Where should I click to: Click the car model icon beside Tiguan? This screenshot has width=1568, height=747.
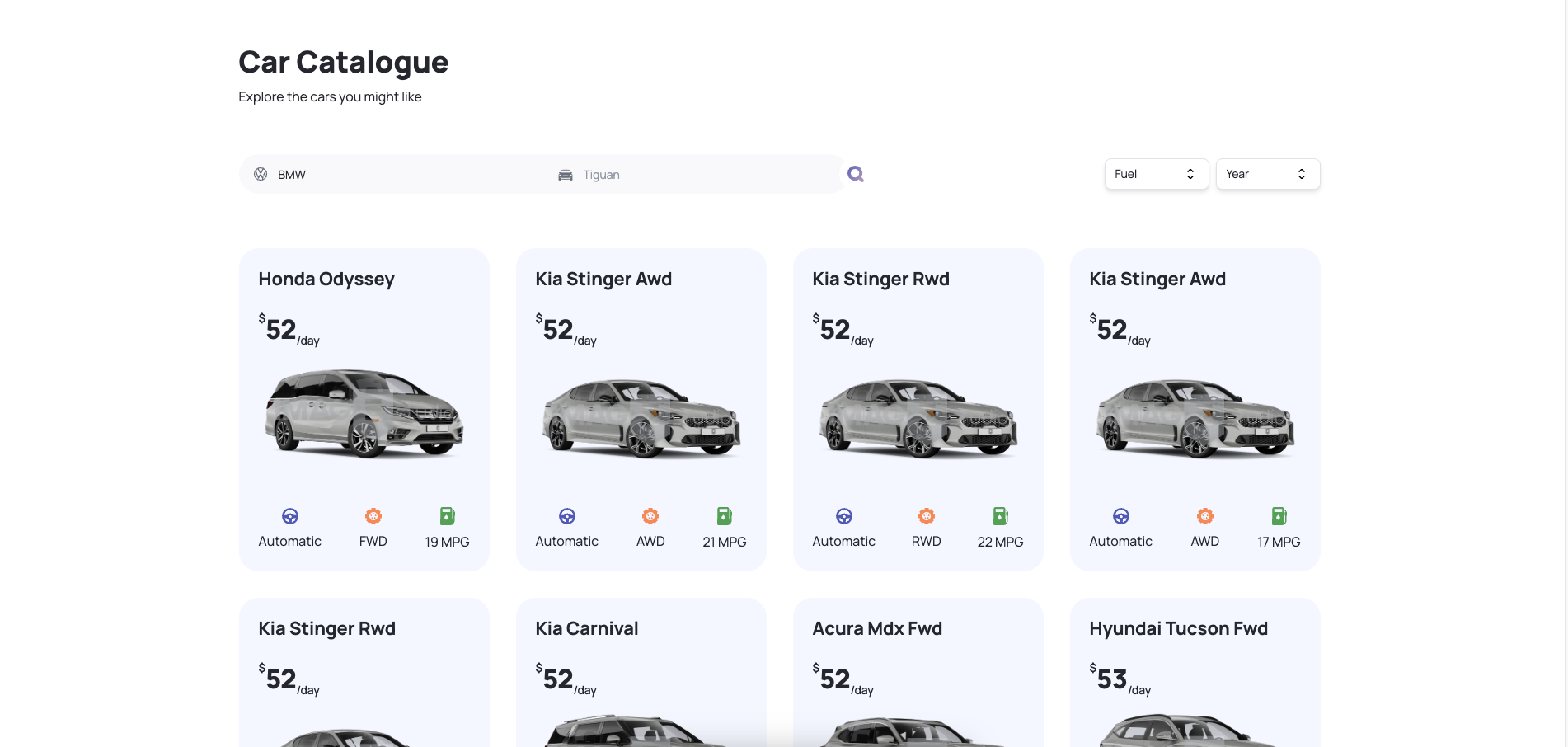(x=566, y=175)
